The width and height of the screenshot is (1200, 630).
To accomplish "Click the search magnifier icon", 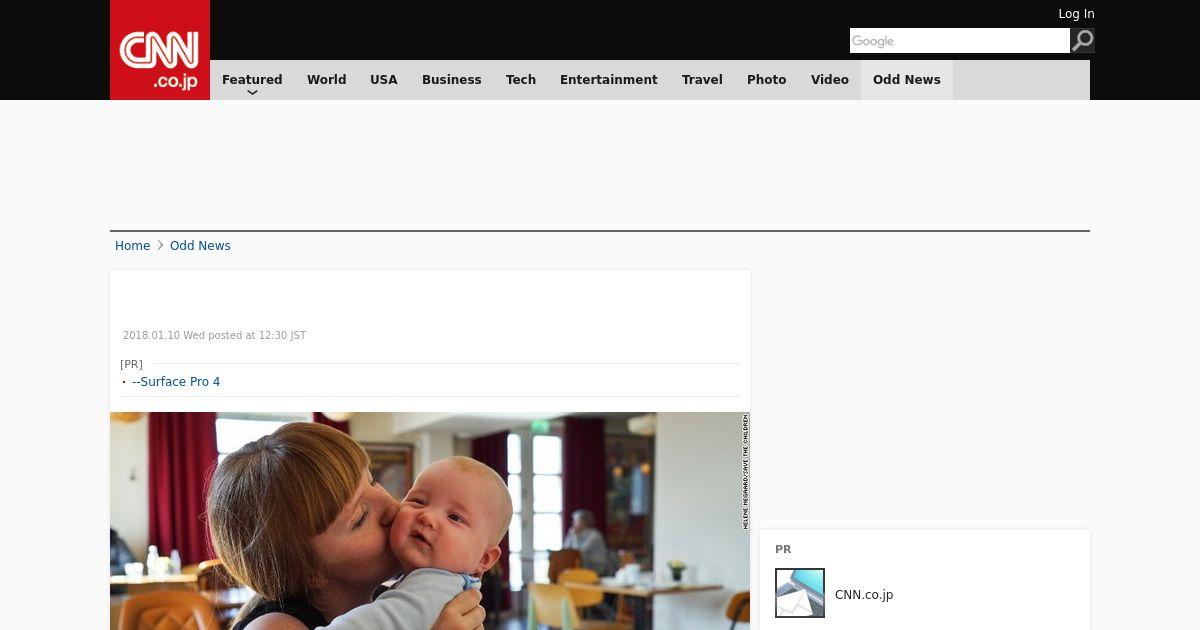I will [x=1082, y=41].
